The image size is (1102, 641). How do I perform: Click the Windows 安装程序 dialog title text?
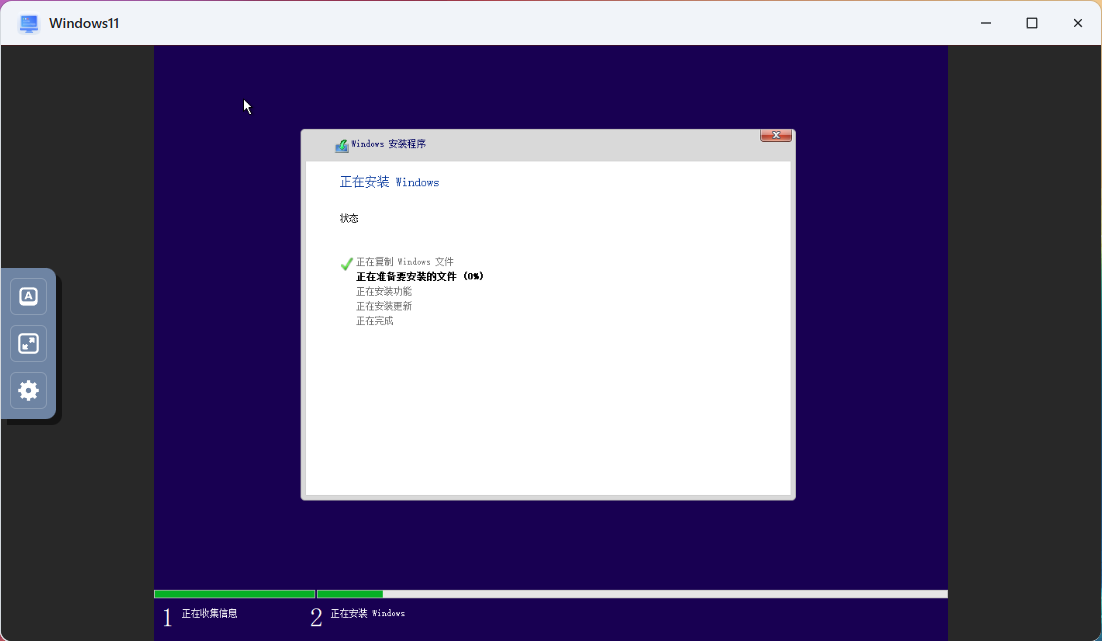pos(389,144)
